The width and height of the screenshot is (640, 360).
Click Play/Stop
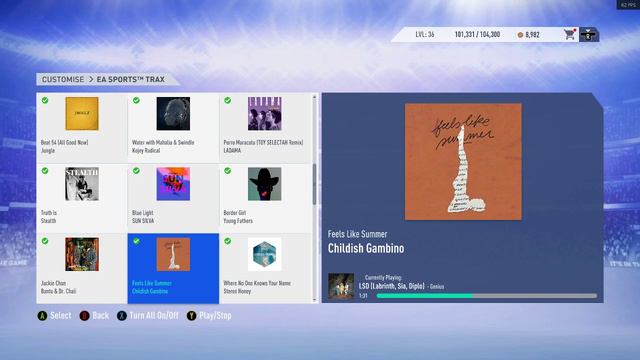tap(215, 316)
